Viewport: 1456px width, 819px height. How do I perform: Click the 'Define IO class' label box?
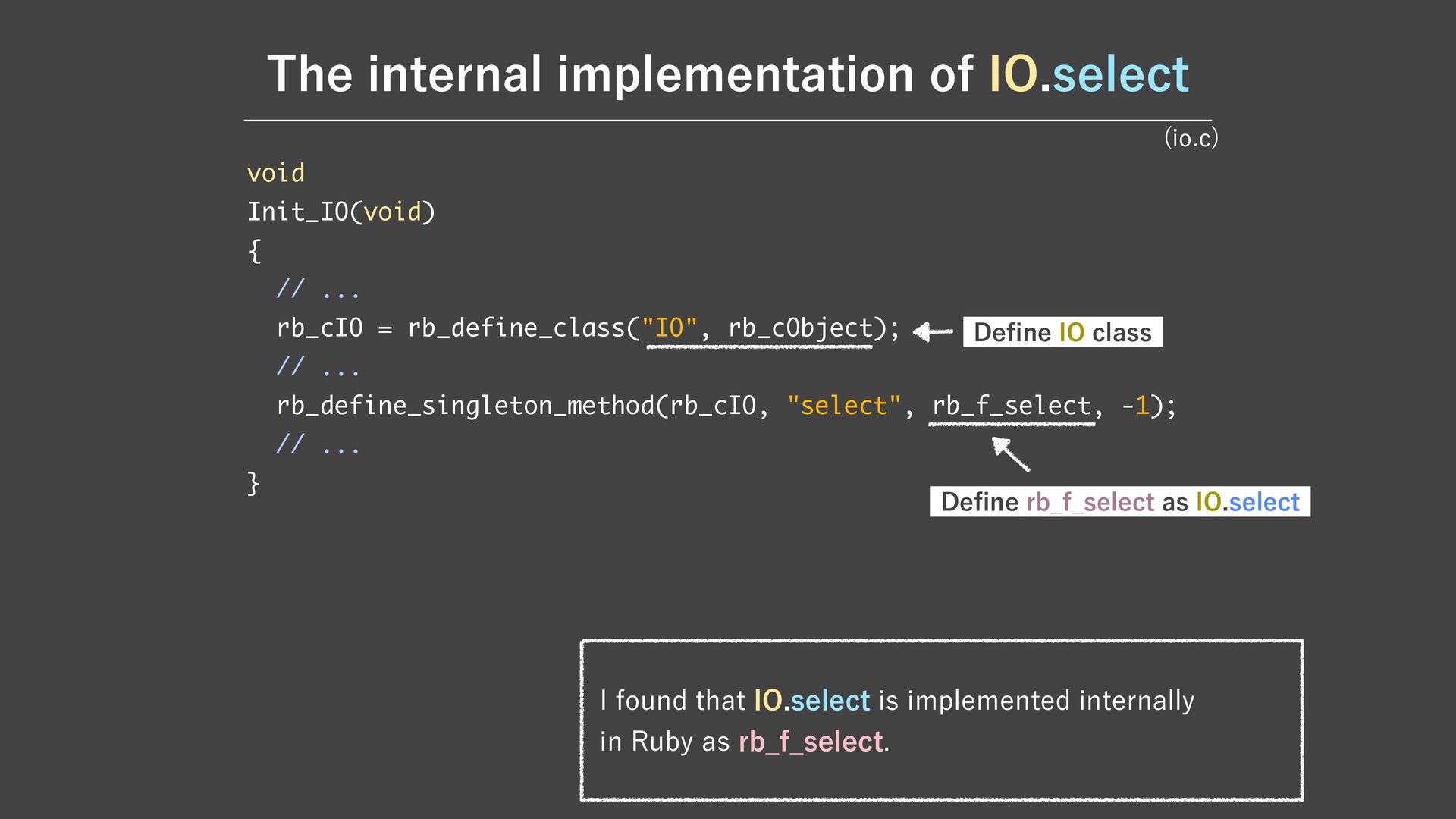tap(1062, 332)
